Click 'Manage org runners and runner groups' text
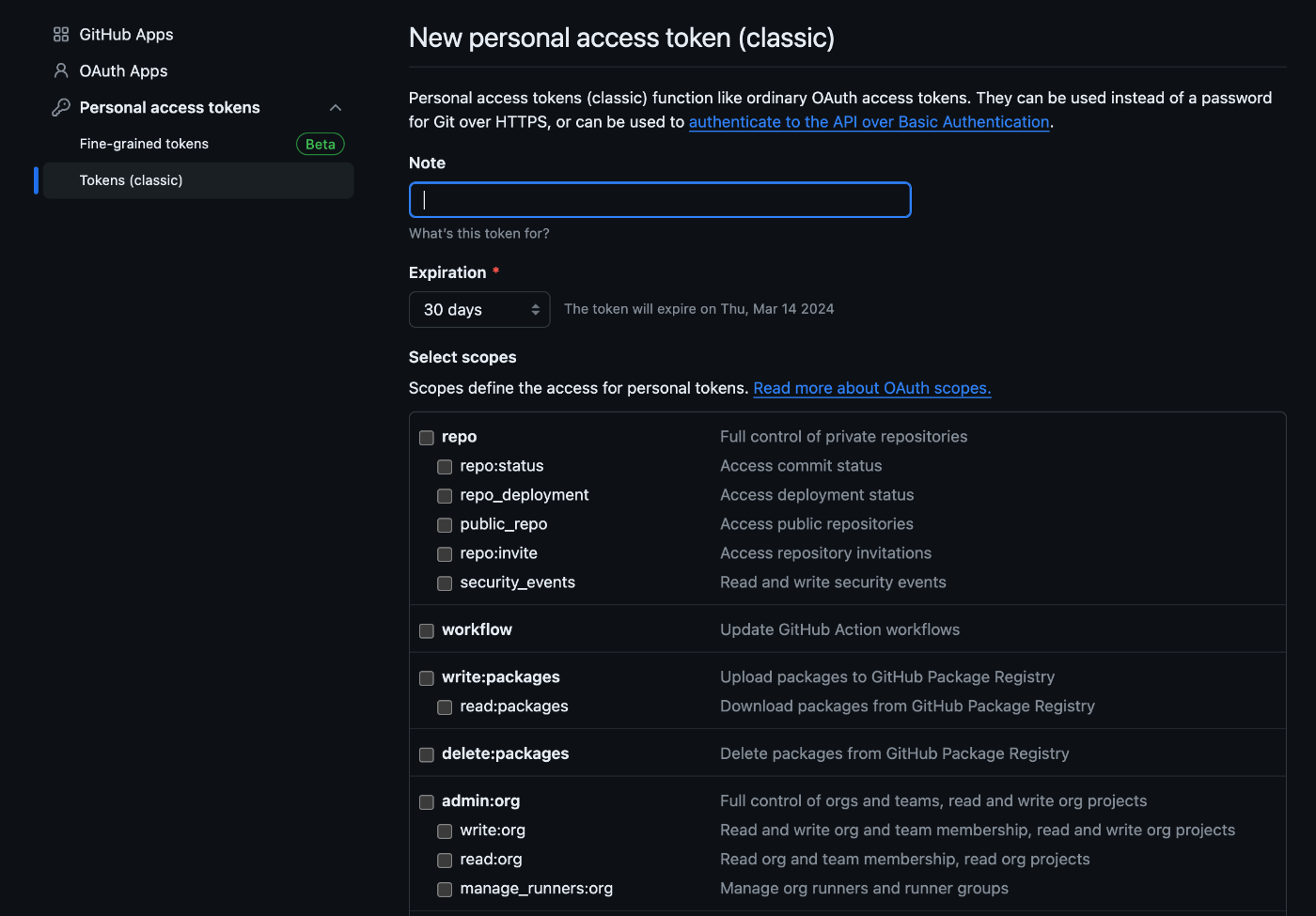 (x=864, y=888)
